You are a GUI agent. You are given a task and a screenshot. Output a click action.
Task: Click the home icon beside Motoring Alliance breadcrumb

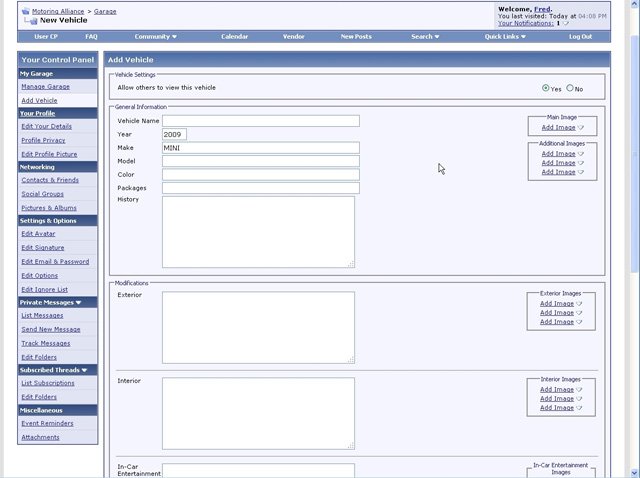coord(25,11)
